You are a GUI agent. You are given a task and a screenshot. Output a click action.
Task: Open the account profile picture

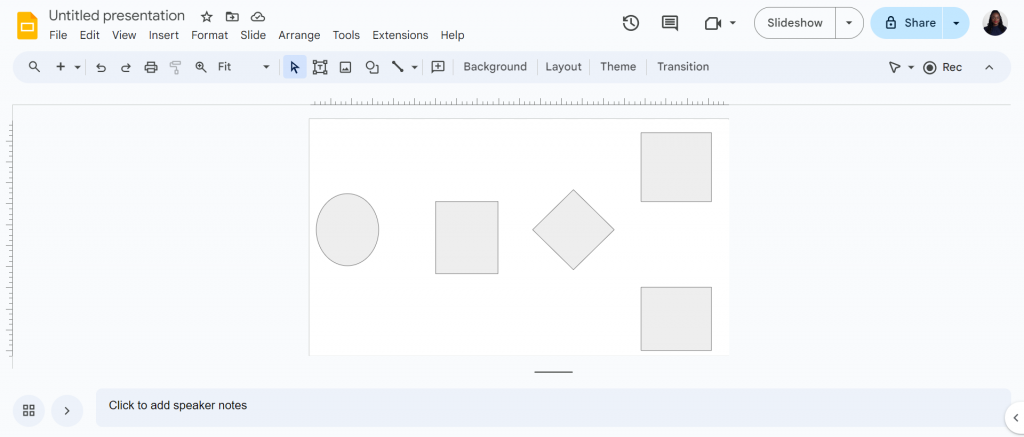[995, 23]
